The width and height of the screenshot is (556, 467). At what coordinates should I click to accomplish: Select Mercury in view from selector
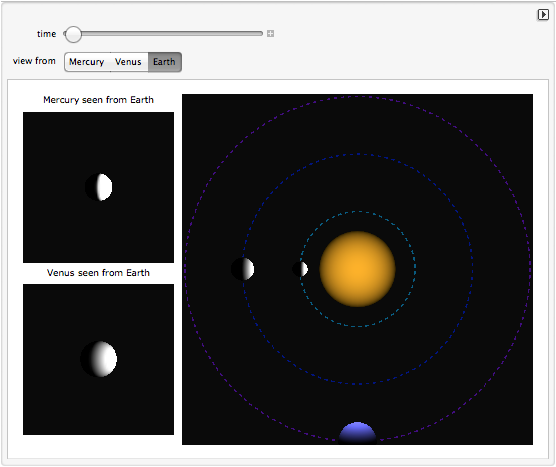coord(87,62)
